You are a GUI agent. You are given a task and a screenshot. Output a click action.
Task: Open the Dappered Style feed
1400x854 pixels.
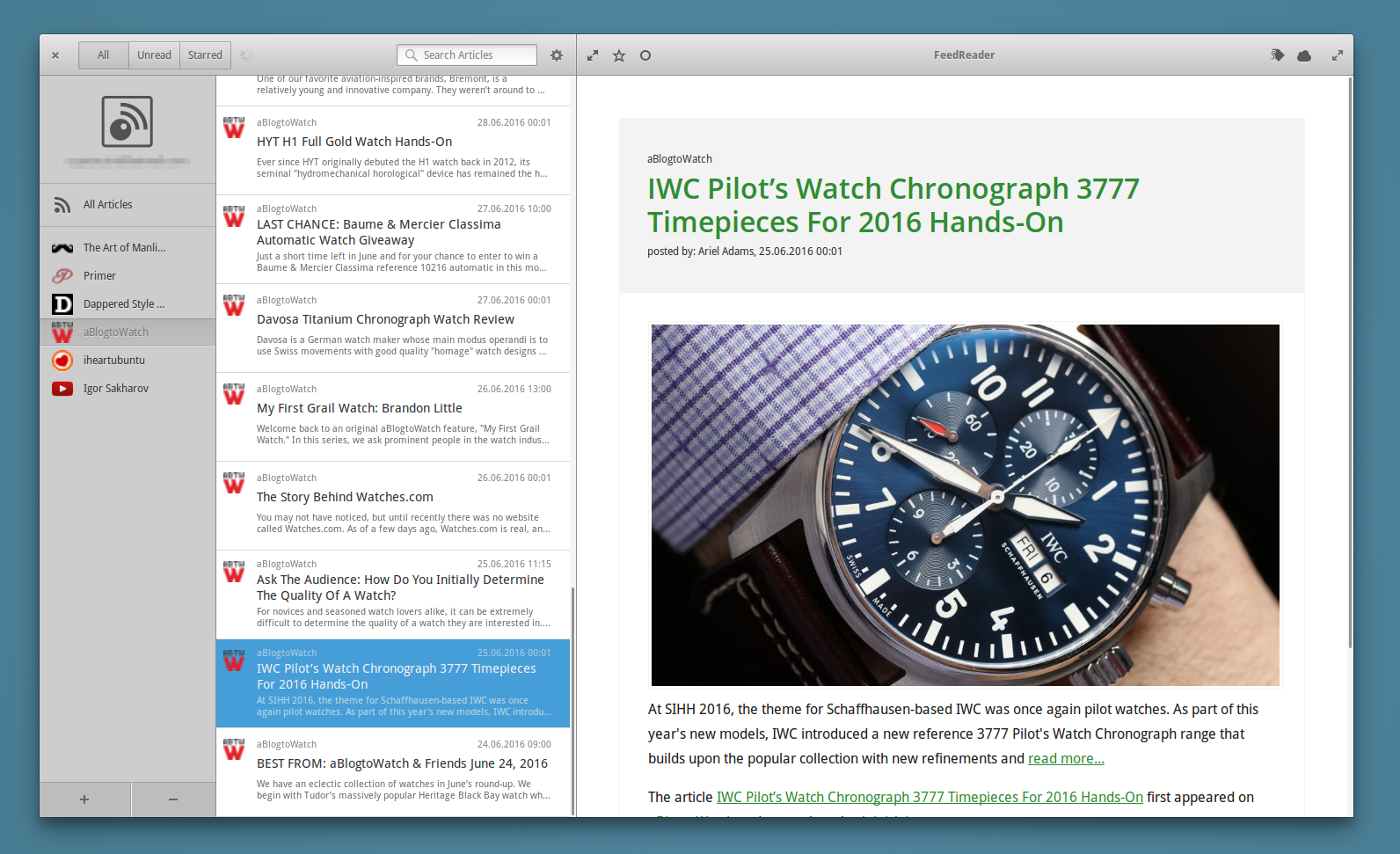pyautogui.click(x=128, y=303)
